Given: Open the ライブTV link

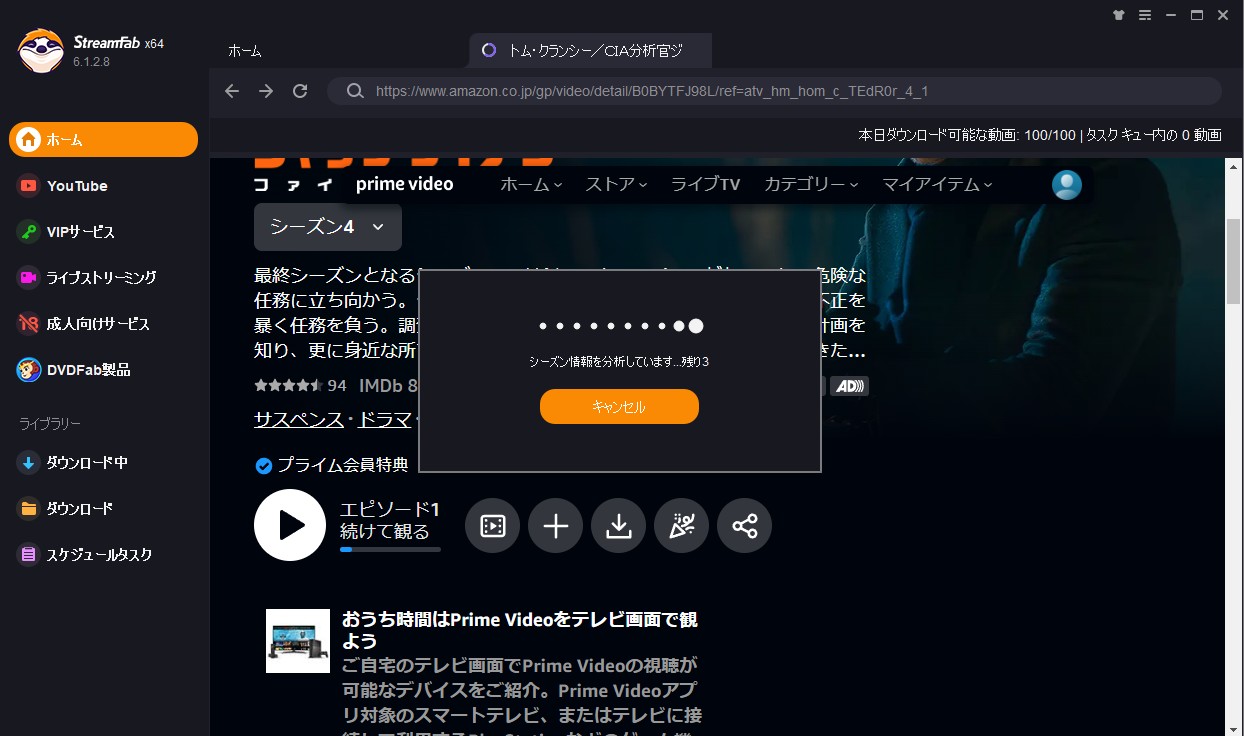Looking at the screenshot, I should [x=705, y=184].
